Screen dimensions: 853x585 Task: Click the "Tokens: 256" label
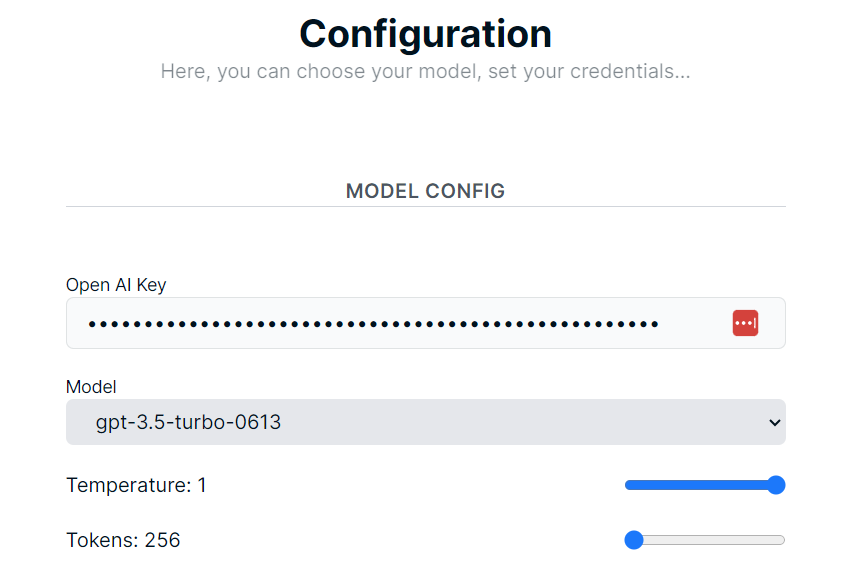tap(123, 540)
